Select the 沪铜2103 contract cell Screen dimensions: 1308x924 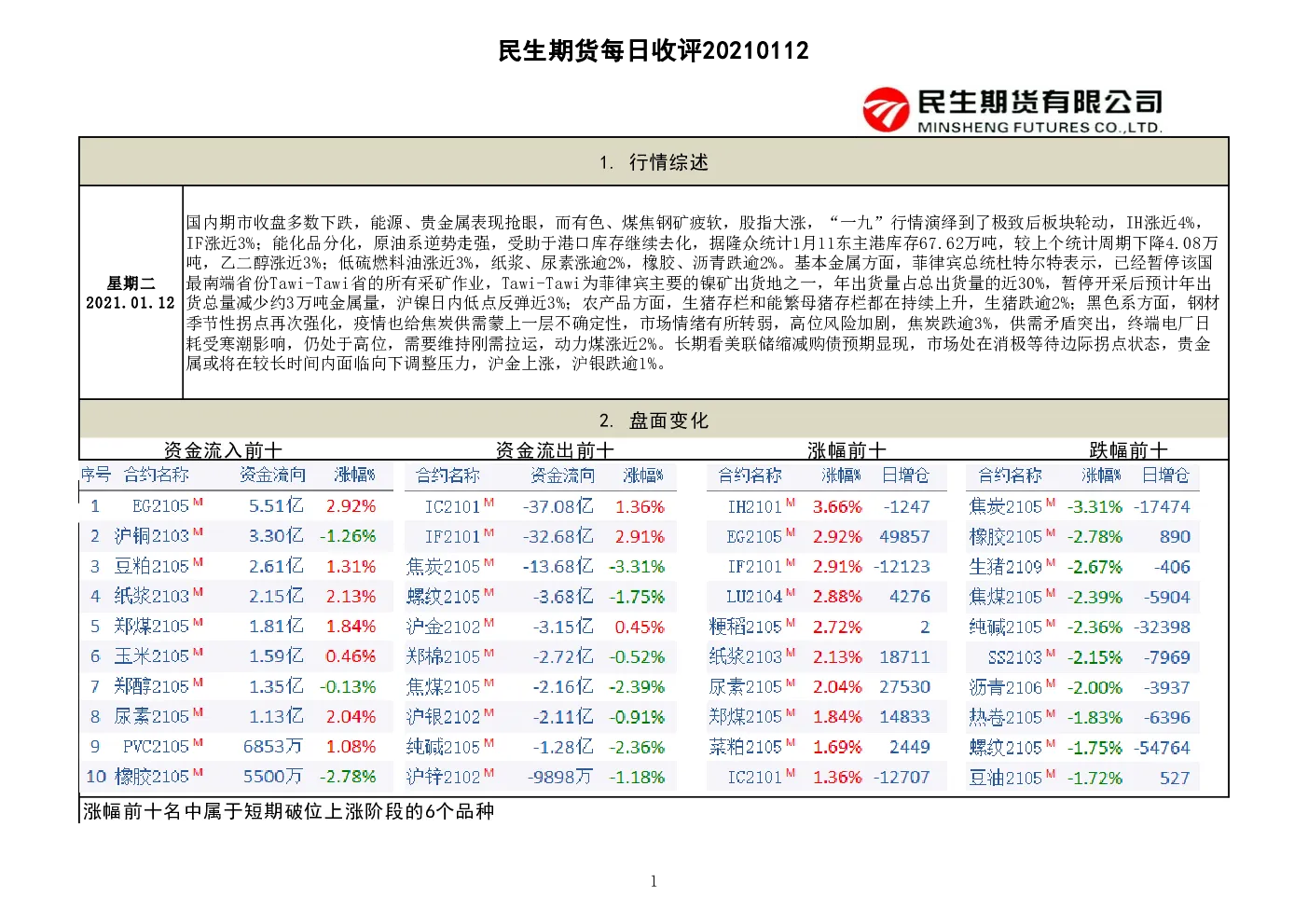pyautogui.click(x=152, y=536)
